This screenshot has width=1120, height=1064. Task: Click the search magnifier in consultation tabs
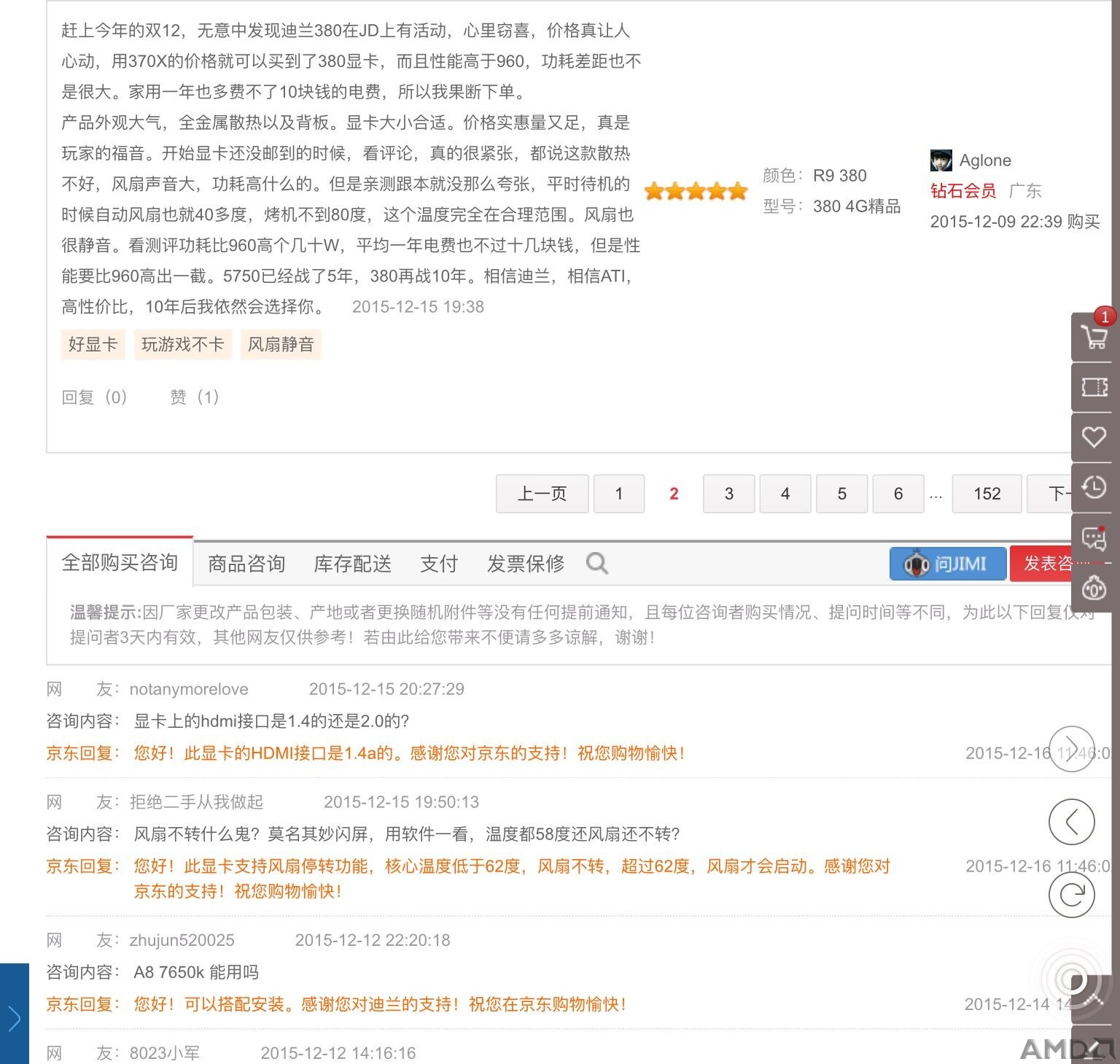pos(597,563)
